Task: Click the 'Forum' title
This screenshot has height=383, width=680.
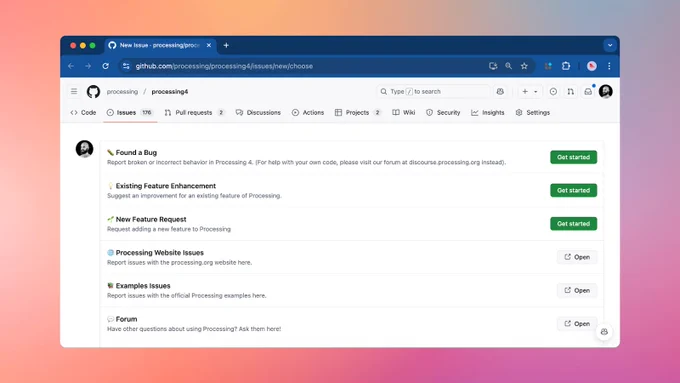Action: pyautogui.click(x=126, y=319)
